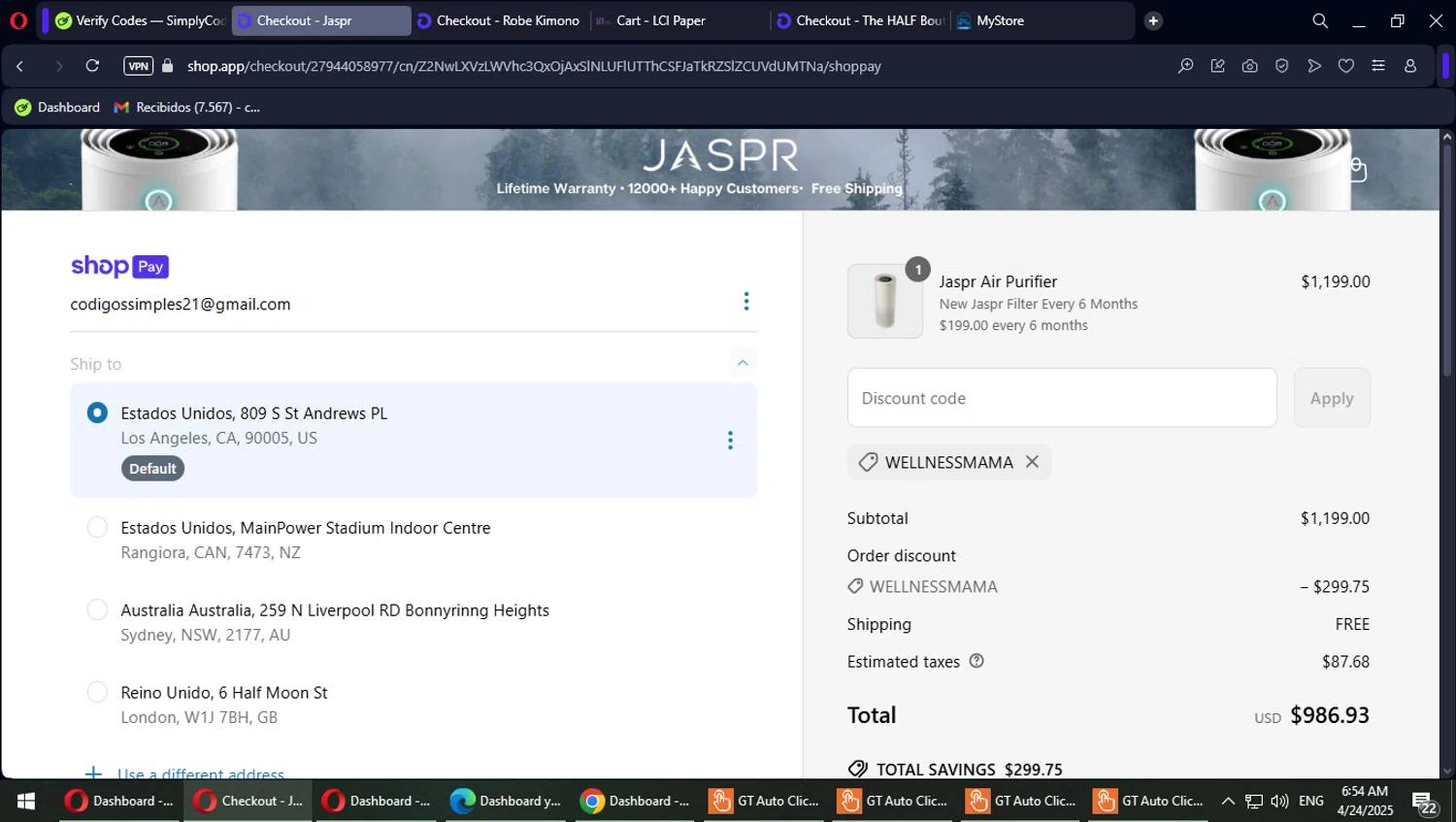Show hidden system tray icons
Viewport: 1456px width, 822px height.
(x=1228, y=801)
